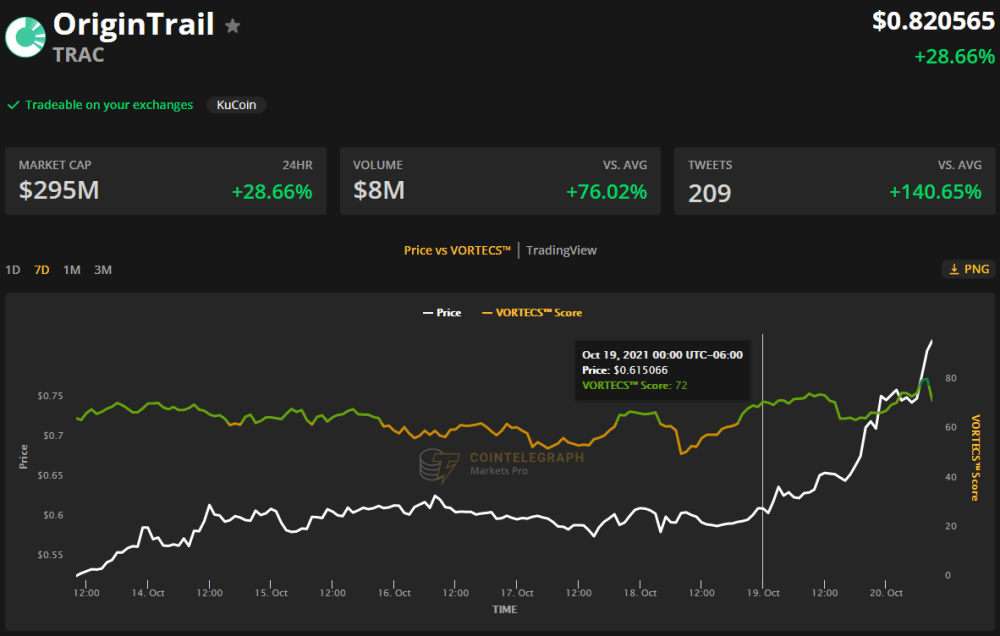Viewport: 1000px width, 636px height.
Task: Click the +140.65% tweets vs. avg value
Action: (935, 191)
